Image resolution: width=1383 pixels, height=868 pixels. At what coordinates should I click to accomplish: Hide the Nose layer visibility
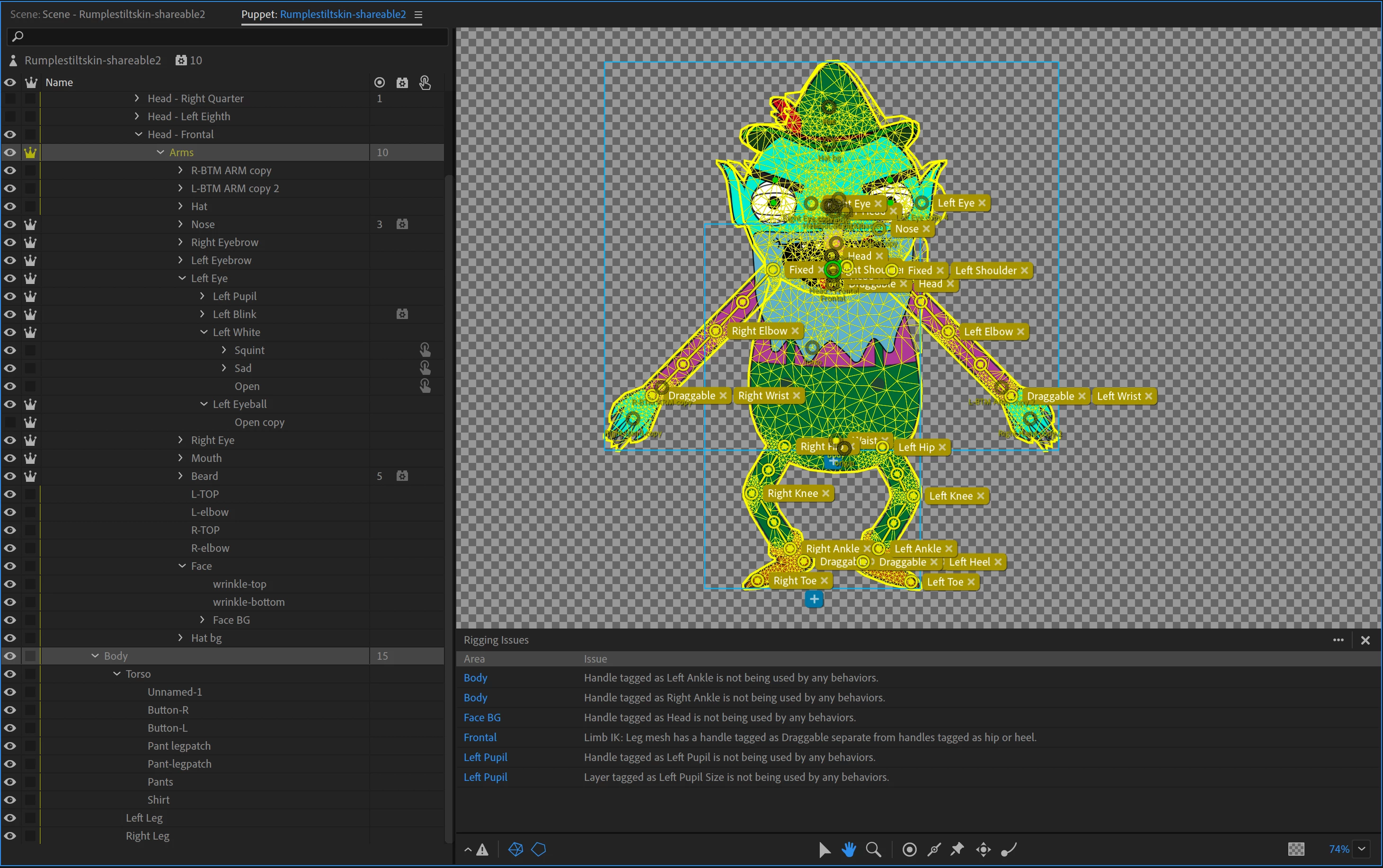coord(10,224)
